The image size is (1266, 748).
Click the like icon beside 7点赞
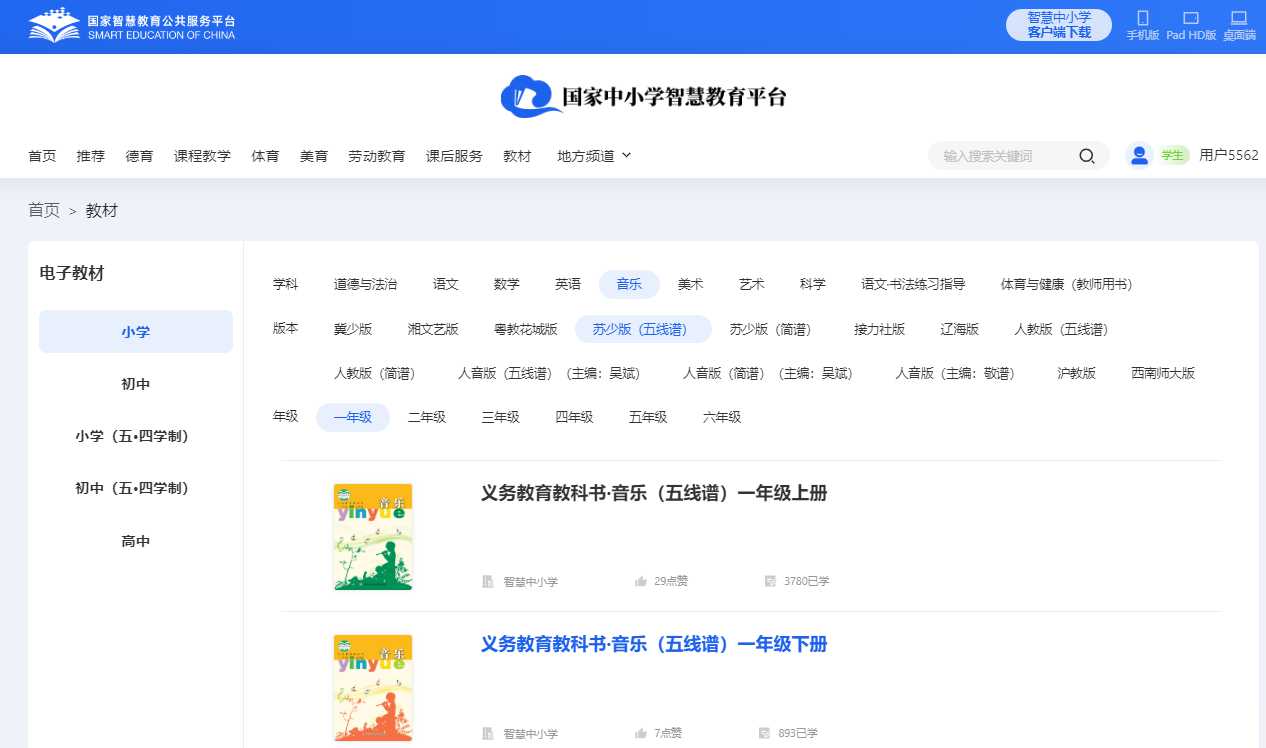click(x=641, y=733)
